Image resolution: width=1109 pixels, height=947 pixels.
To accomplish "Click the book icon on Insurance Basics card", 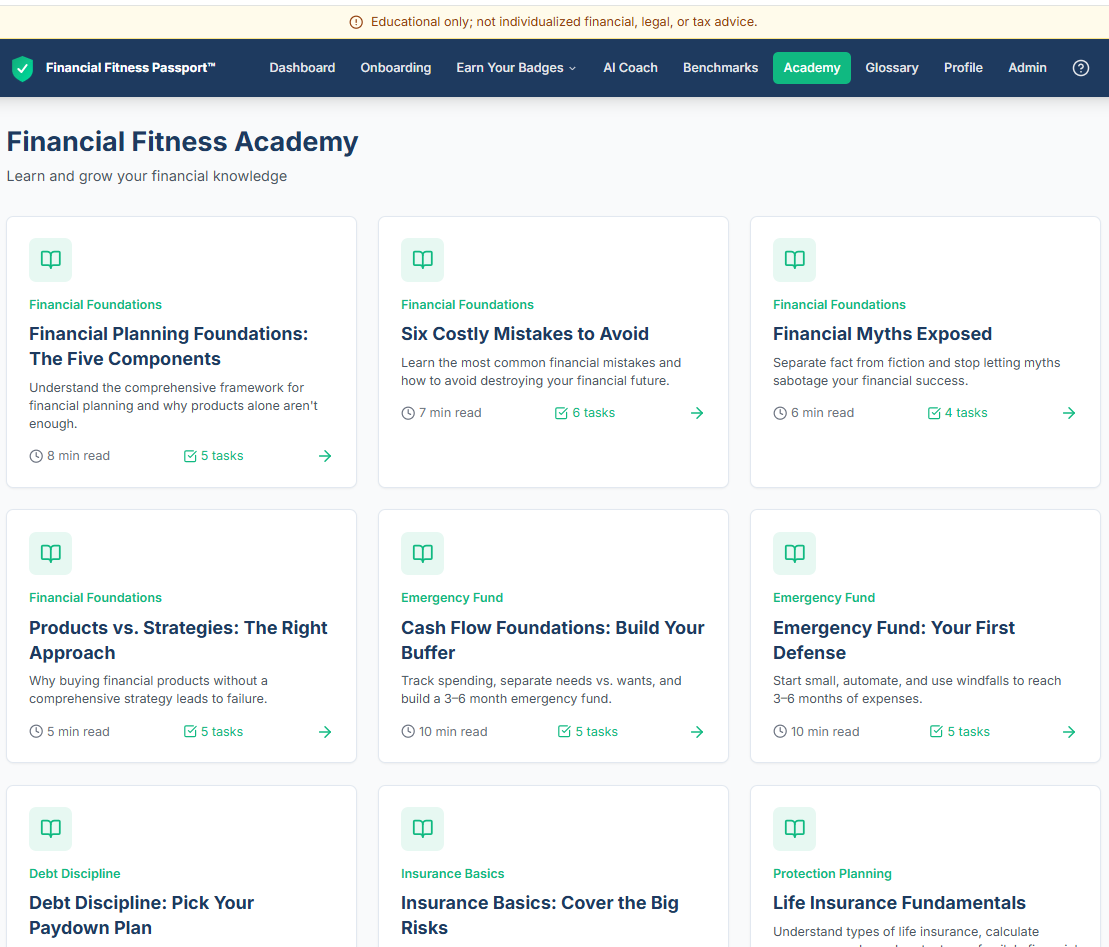I will [x=422, y=828].
